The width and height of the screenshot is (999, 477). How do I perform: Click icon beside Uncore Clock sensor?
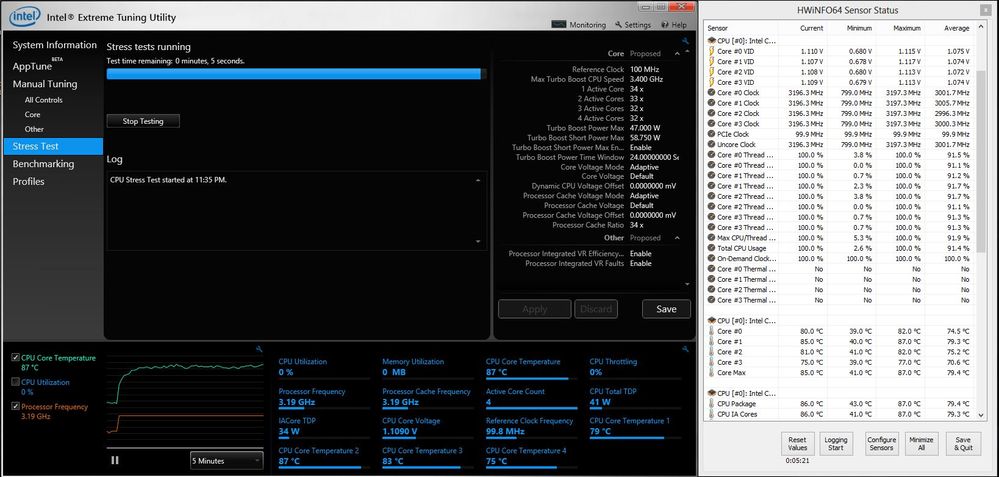pos(712,145)
